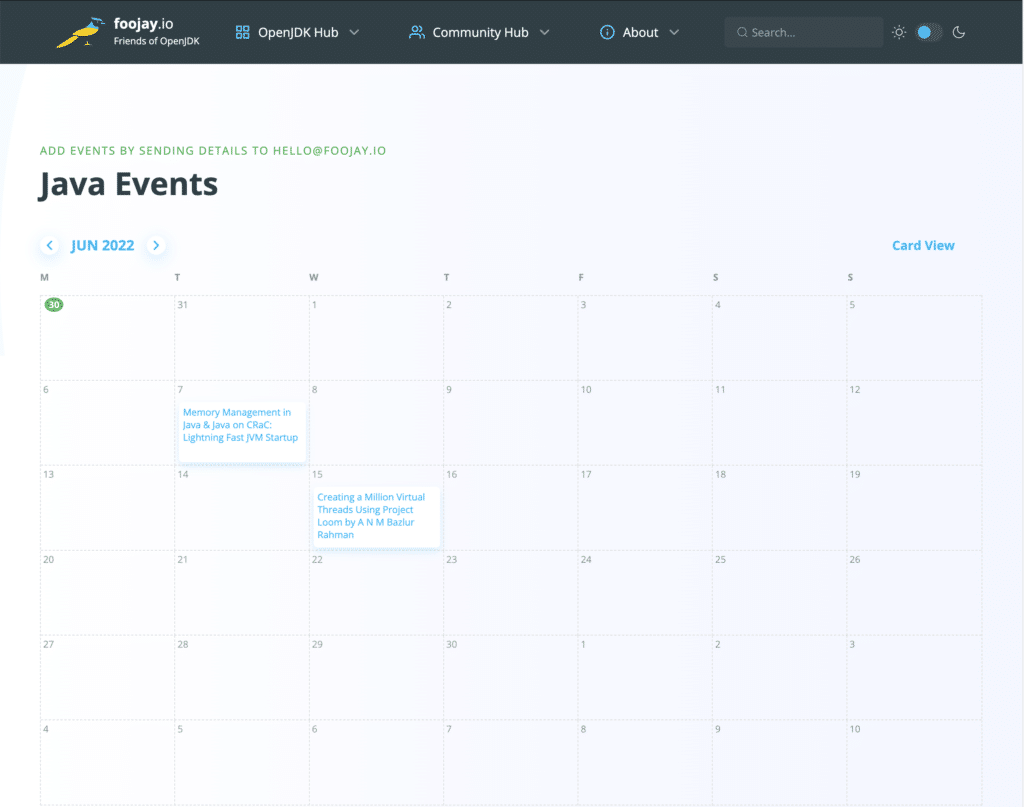
Task: Select the highlighted day 30 badge
Action: click(x=54, y=304)
